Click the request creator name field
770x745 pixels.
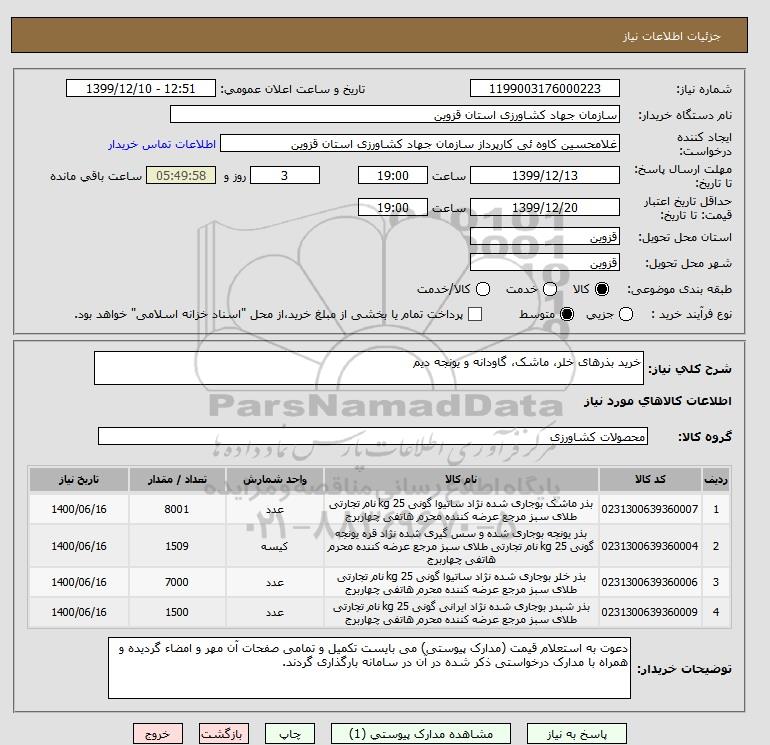click(420, 143)
